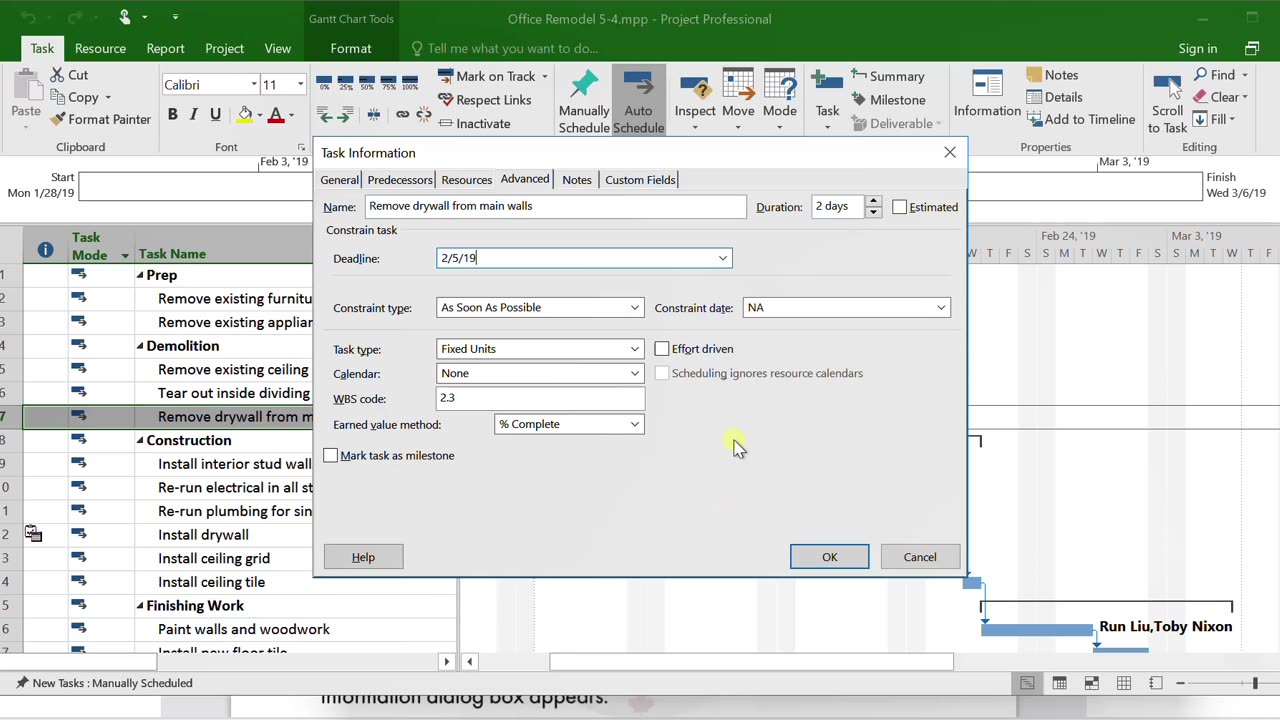Screen dimensions: 1280x720
Task: Open the Calendar dropdown in dialog
Action: tap(634, 374)
